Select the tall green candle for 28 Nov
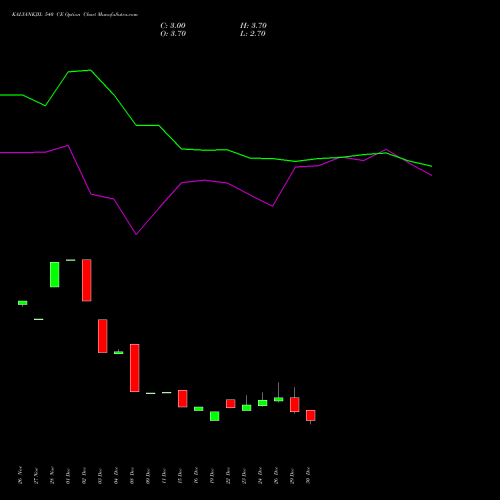The height and width of the screenshot is (500, 500). [x=55, y=274]
